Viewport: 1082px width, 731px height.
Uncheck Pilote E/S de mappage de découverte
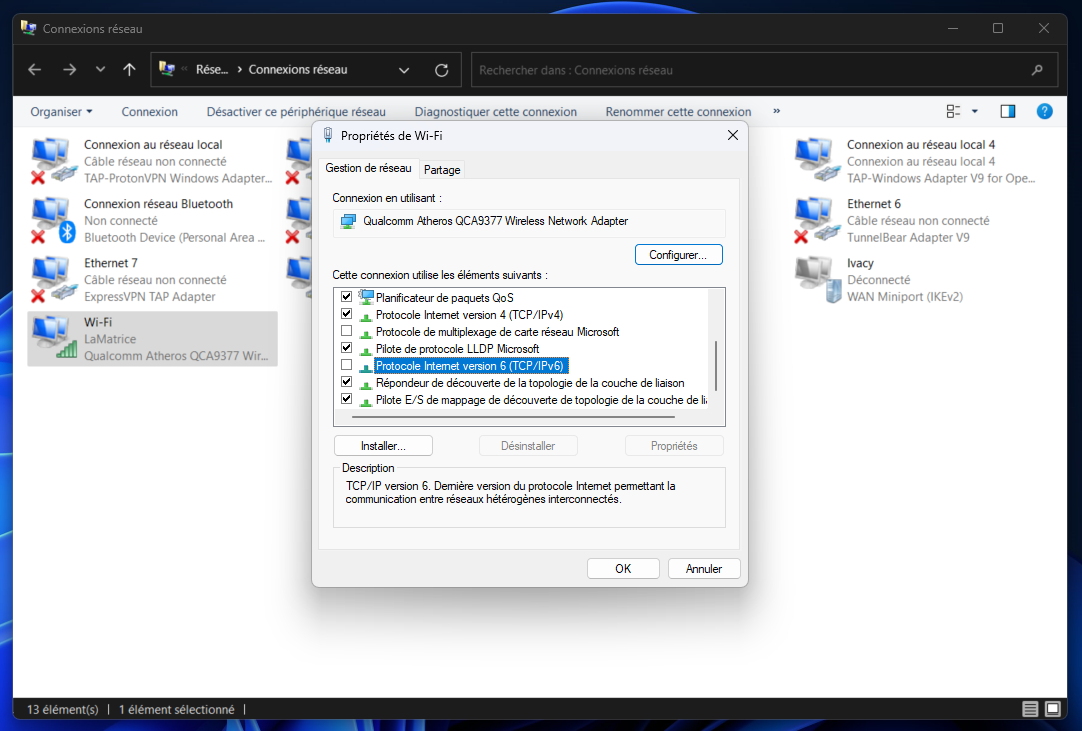point(346,399)
